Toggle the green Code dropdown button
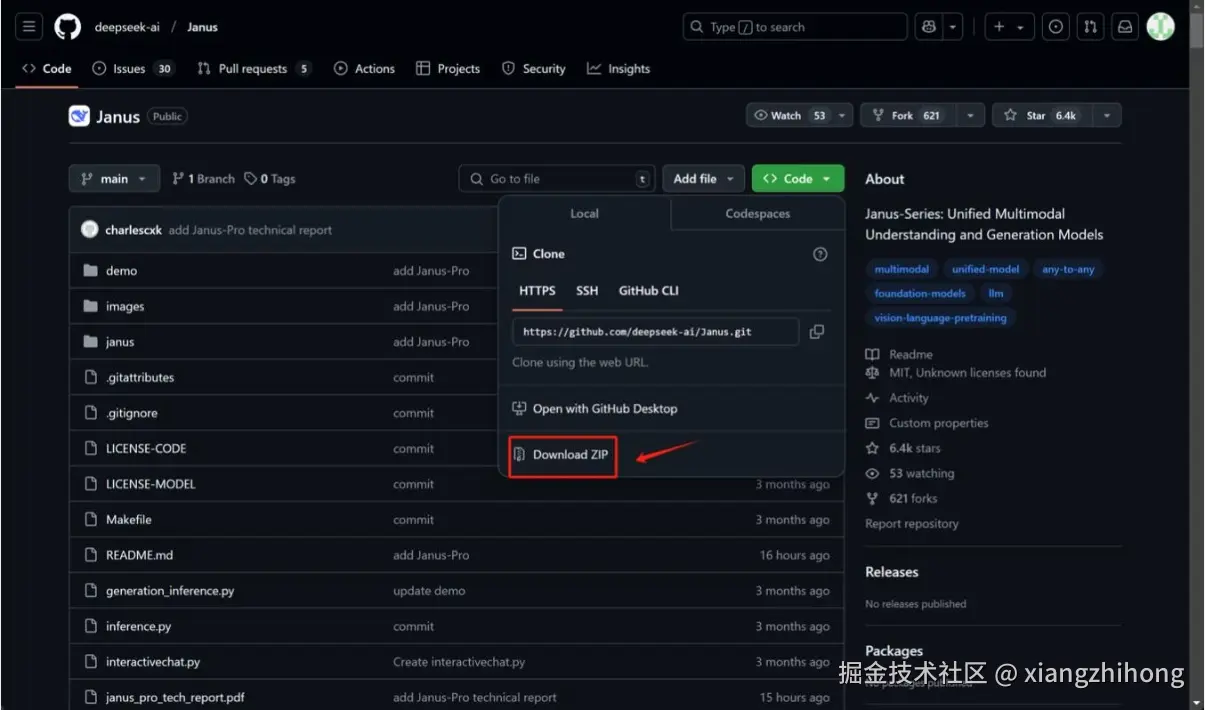This screenshot has width=1205, height=710. tap(798, 179)
